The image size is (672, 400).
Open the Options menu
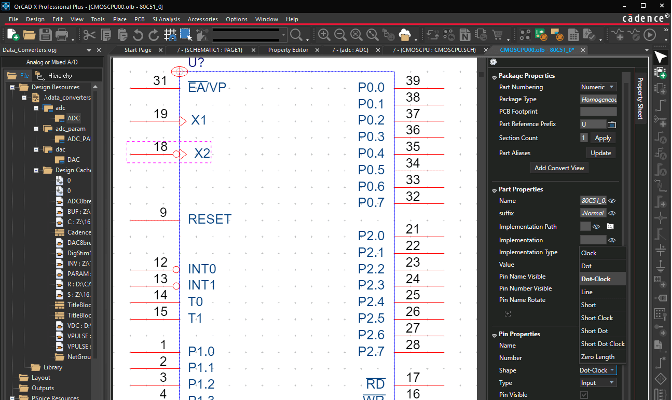click(x=237, y=19)
